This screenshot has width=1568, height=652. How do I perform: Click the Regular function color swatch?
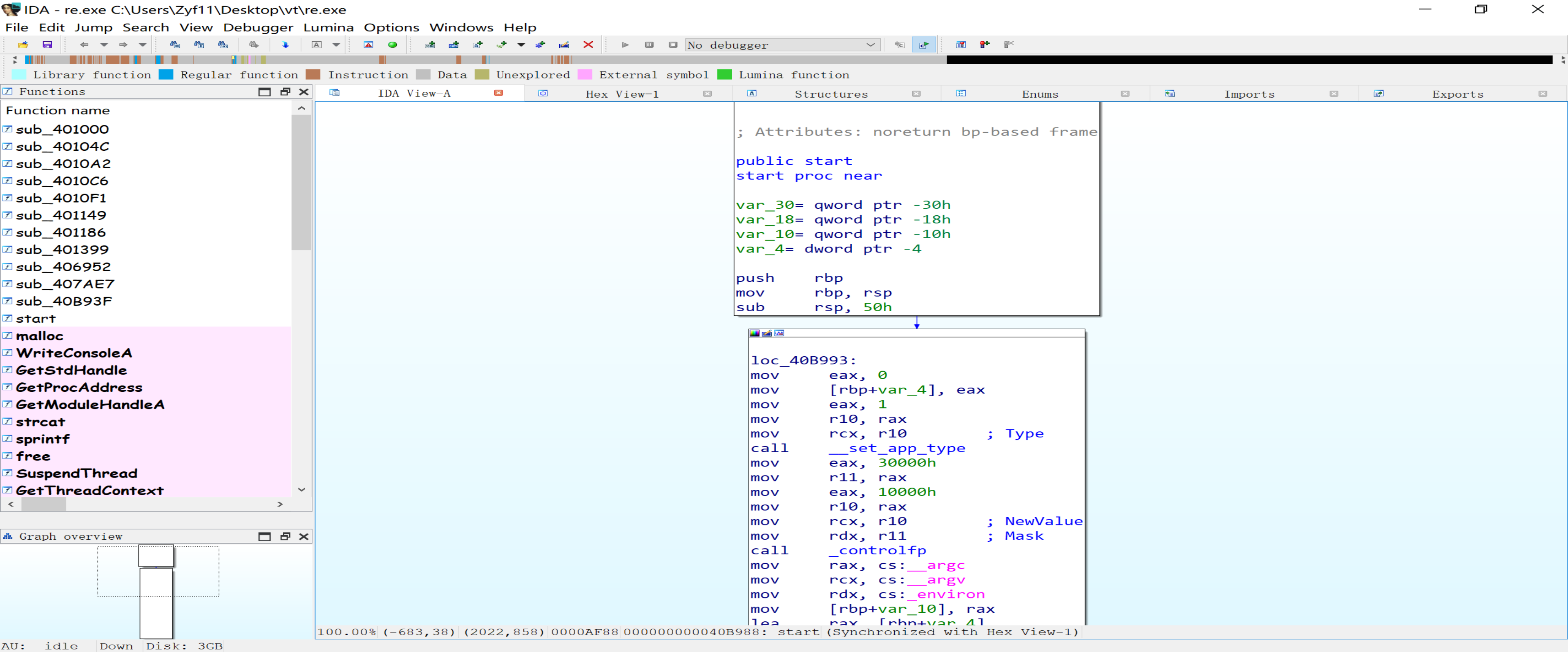[166, 74]
